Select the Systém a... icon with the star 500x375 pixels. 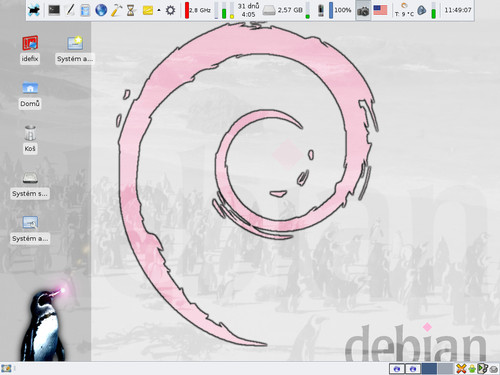[x=75, y=49]
